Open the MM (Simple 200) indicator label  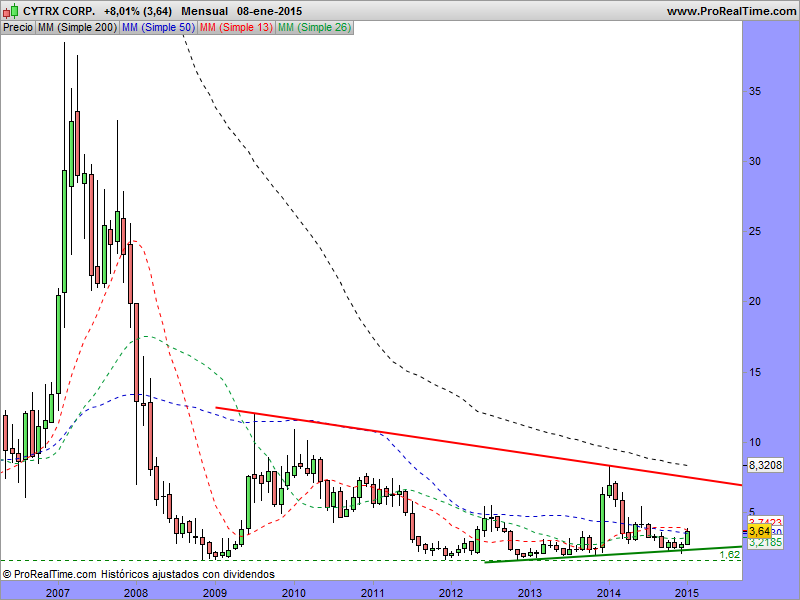(78, 28)
